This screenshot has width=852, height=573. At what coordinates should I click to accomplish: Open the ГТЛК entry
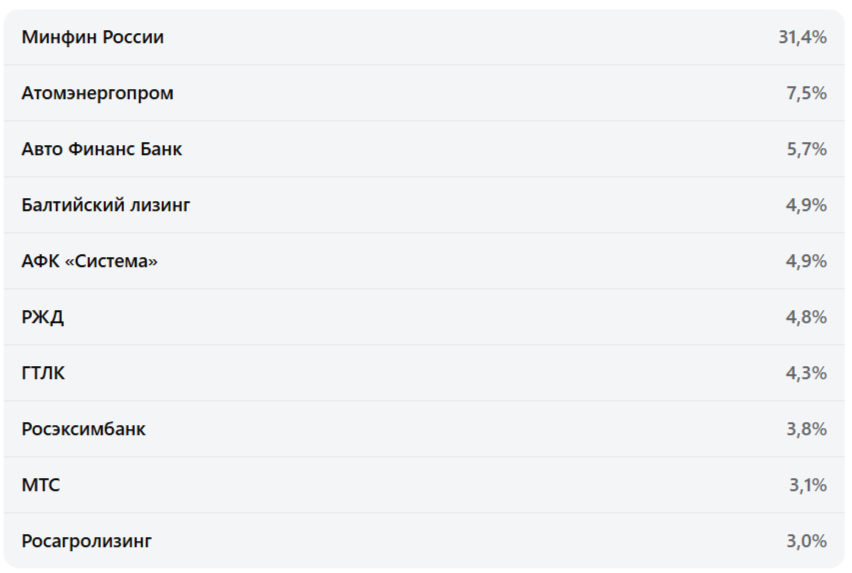coord(43,373)
